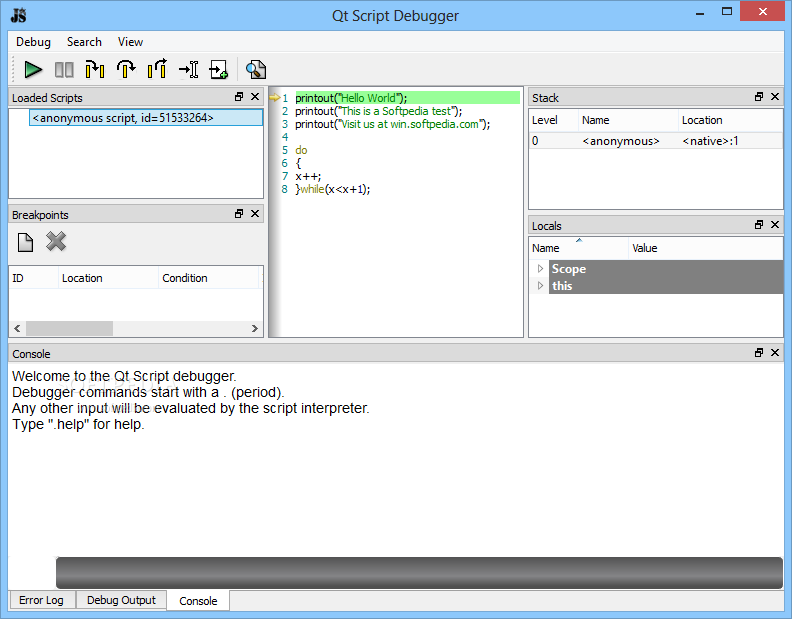Click the JS application icon in title bar
792x619 pixels.
click(18, 15)
